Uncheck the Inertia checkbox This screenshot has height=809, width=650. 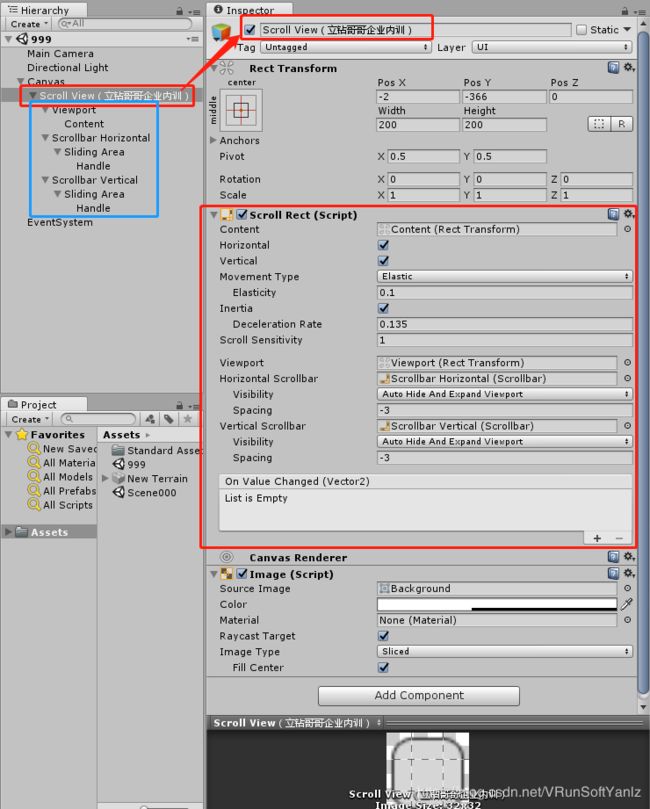point(383,308)
